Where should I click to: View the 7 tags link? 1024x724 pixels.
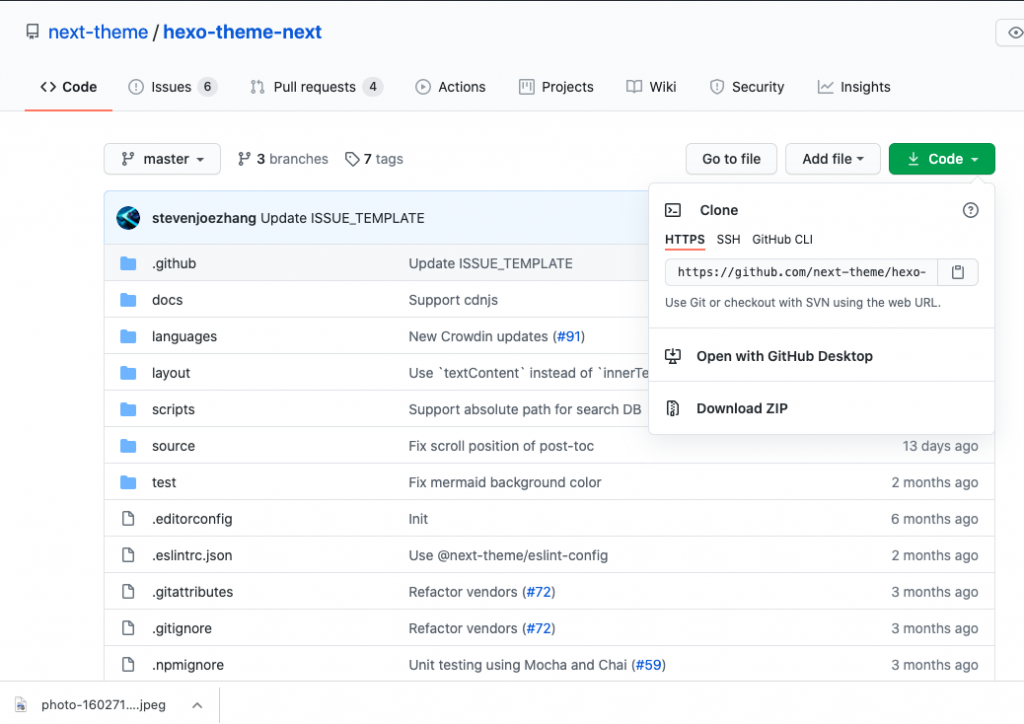[x=374, y=159]
